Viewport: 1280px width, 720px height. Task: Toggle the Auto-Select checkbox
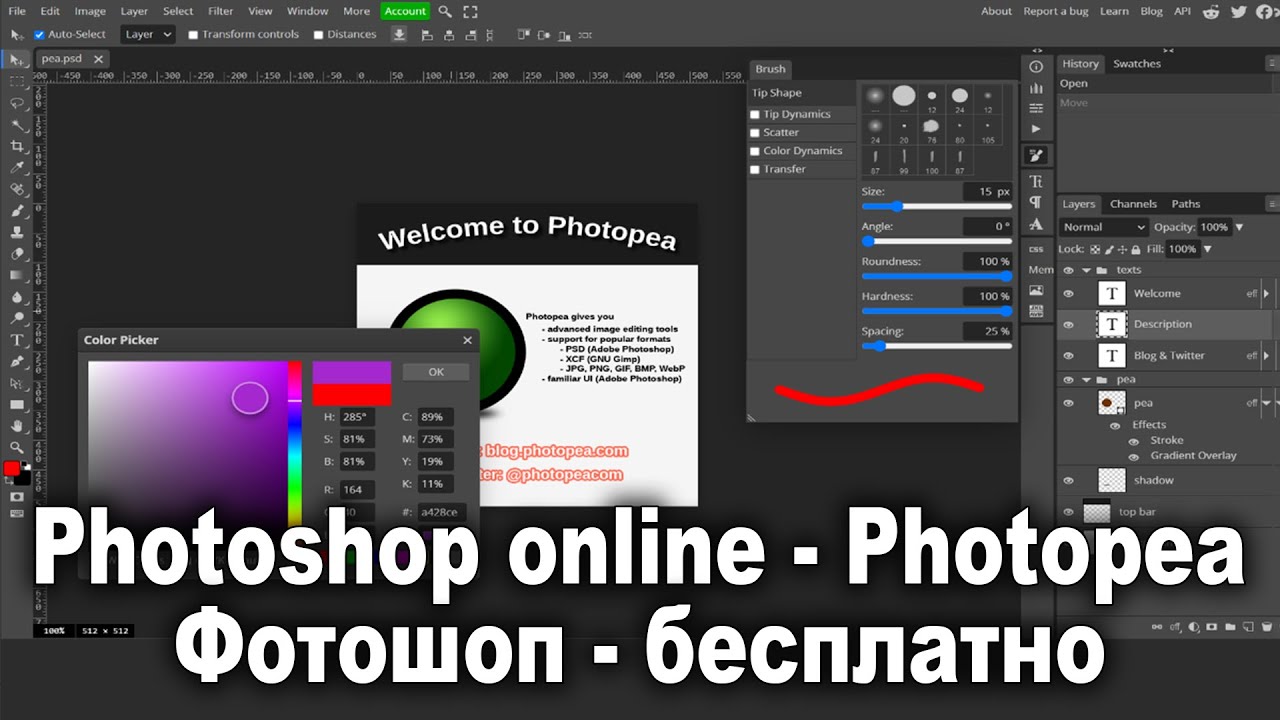[x=40, y=34]
